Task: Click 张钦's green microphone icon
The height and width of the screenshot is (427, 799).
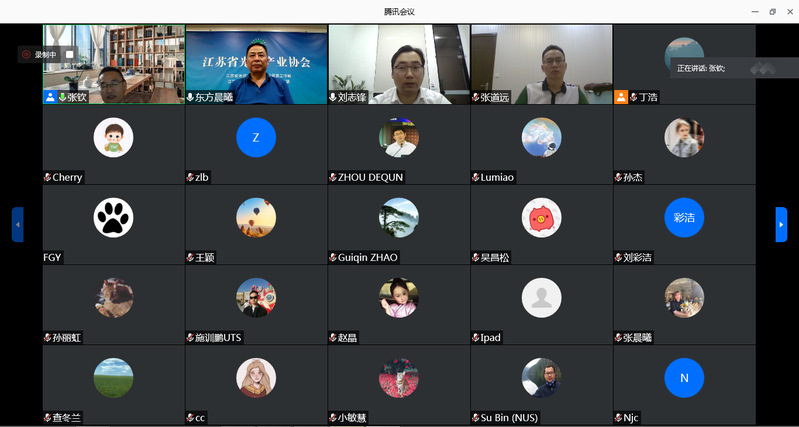Action: coord(62,98)
